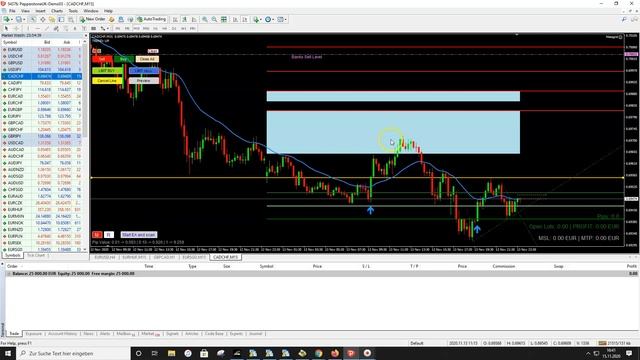
Task: Select the vertical line drawing tool
Action: tap(28, 28)
